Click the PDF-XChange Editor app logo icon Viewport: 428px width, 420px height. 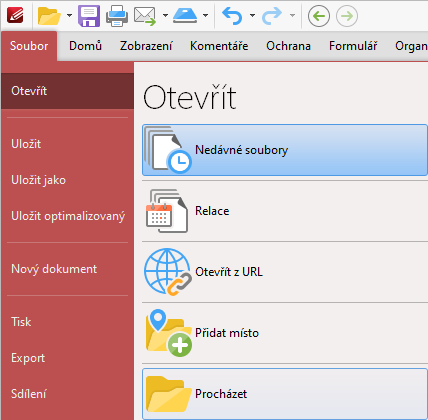[15, 15]
